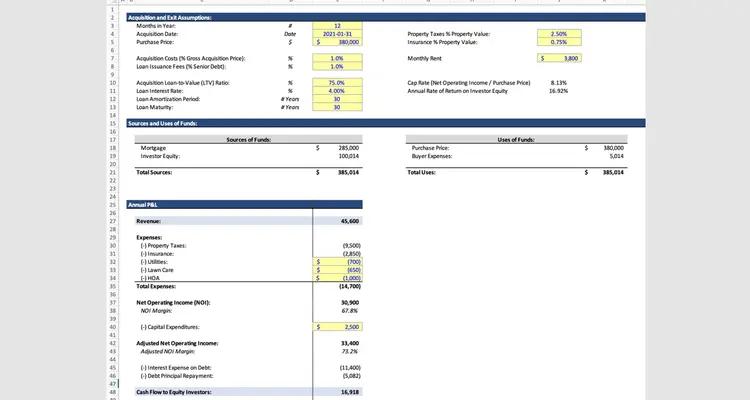Click the Annual Rate of Return 16.92%
Viewport: 750px width, 400px height.
(559, 91)
